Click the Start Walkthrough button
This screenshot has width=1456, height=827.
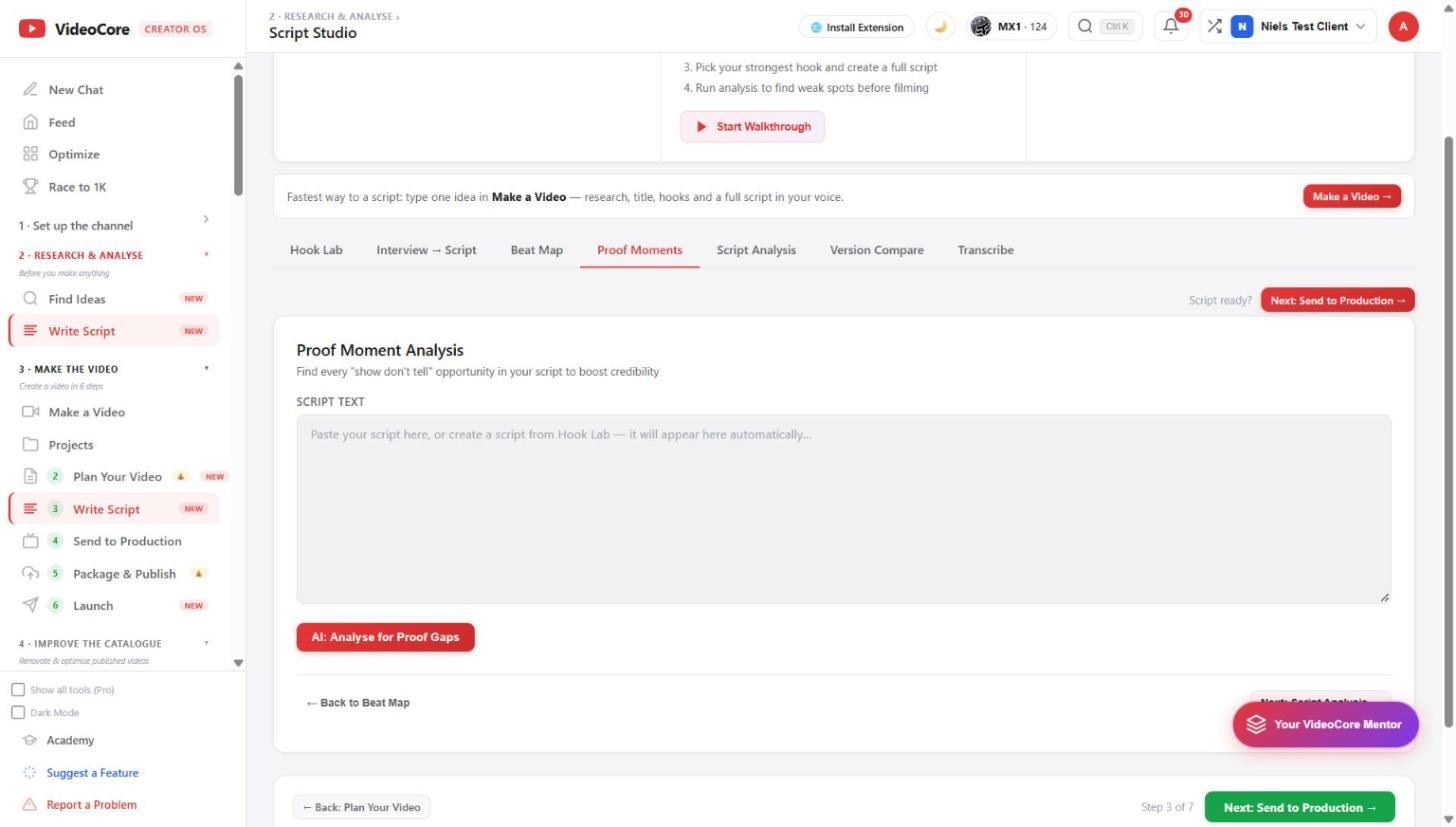coord(753,127)
